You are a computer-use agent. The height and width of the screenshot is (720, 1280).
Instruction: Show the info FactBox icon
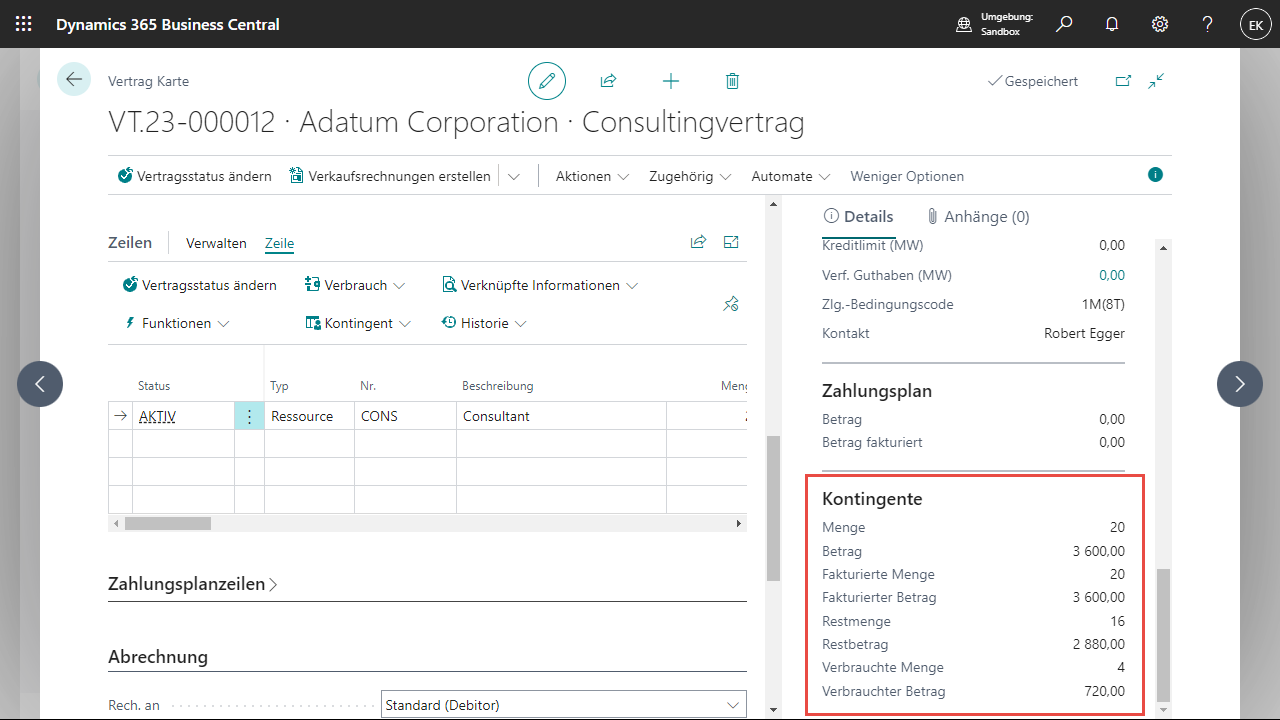click(1156, 175)
